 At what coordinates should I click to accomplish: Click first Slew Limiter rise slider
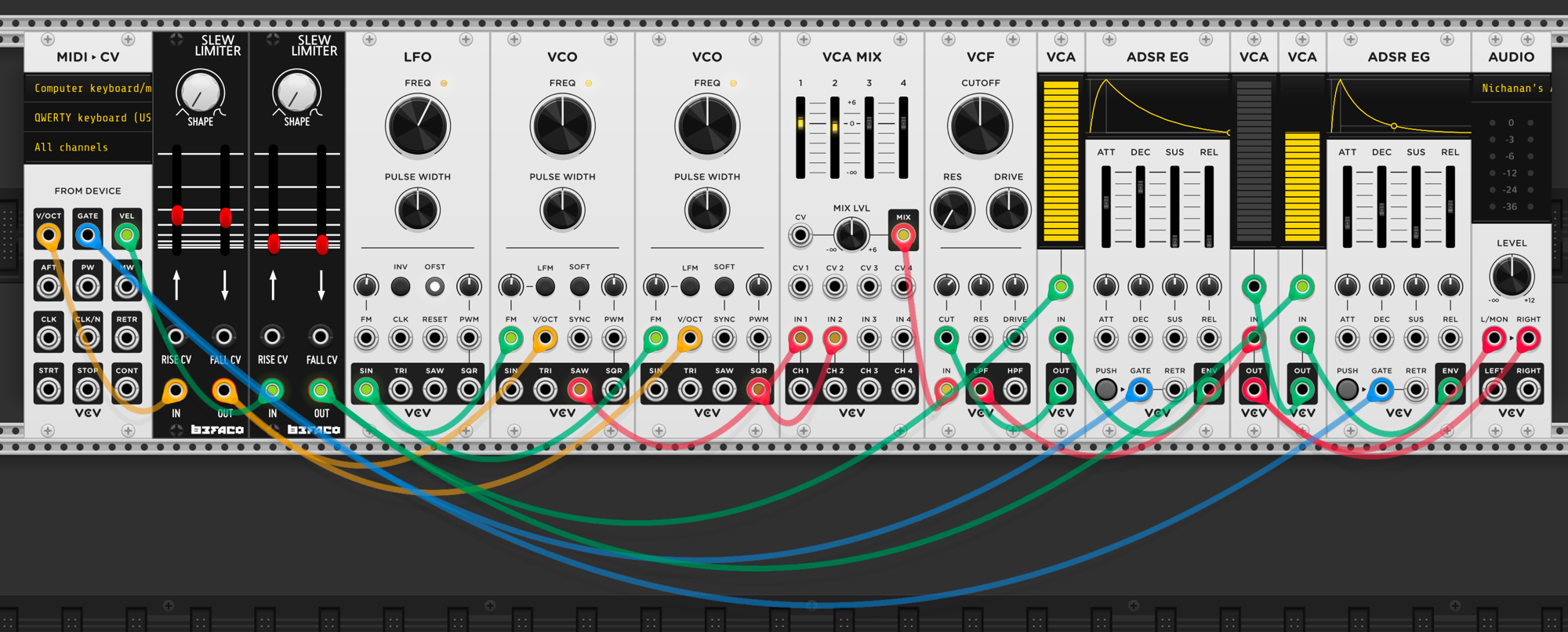(x=177, y=200)
